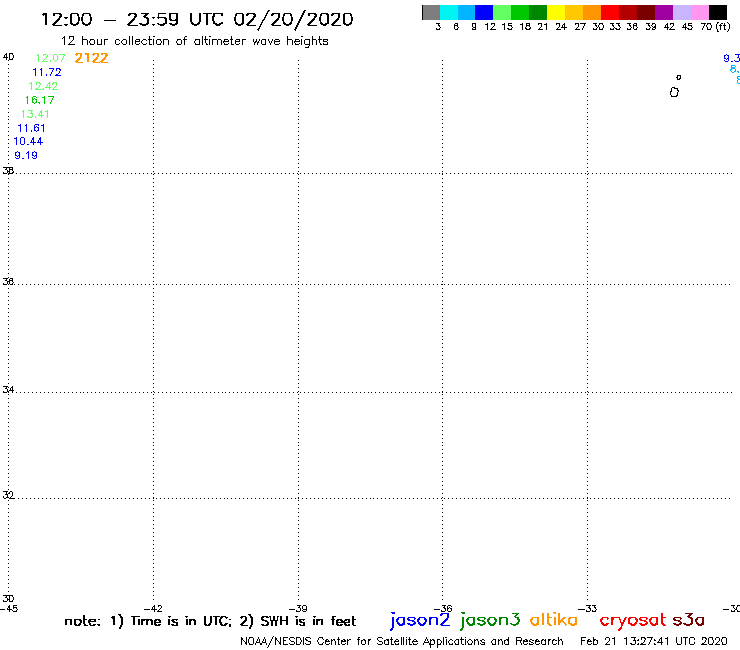This screenshot has width=740, height=650.
Task: Click the green jason3 satellite label
Action: tap(490, 620)
